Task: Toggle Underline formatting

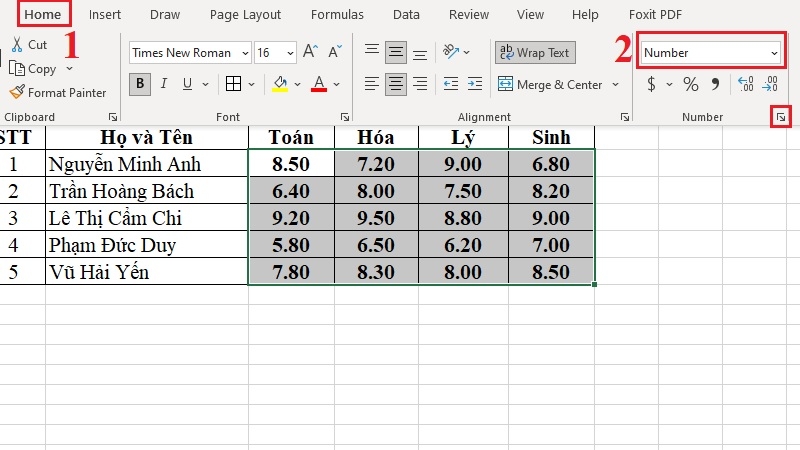Action: [187, 83]
